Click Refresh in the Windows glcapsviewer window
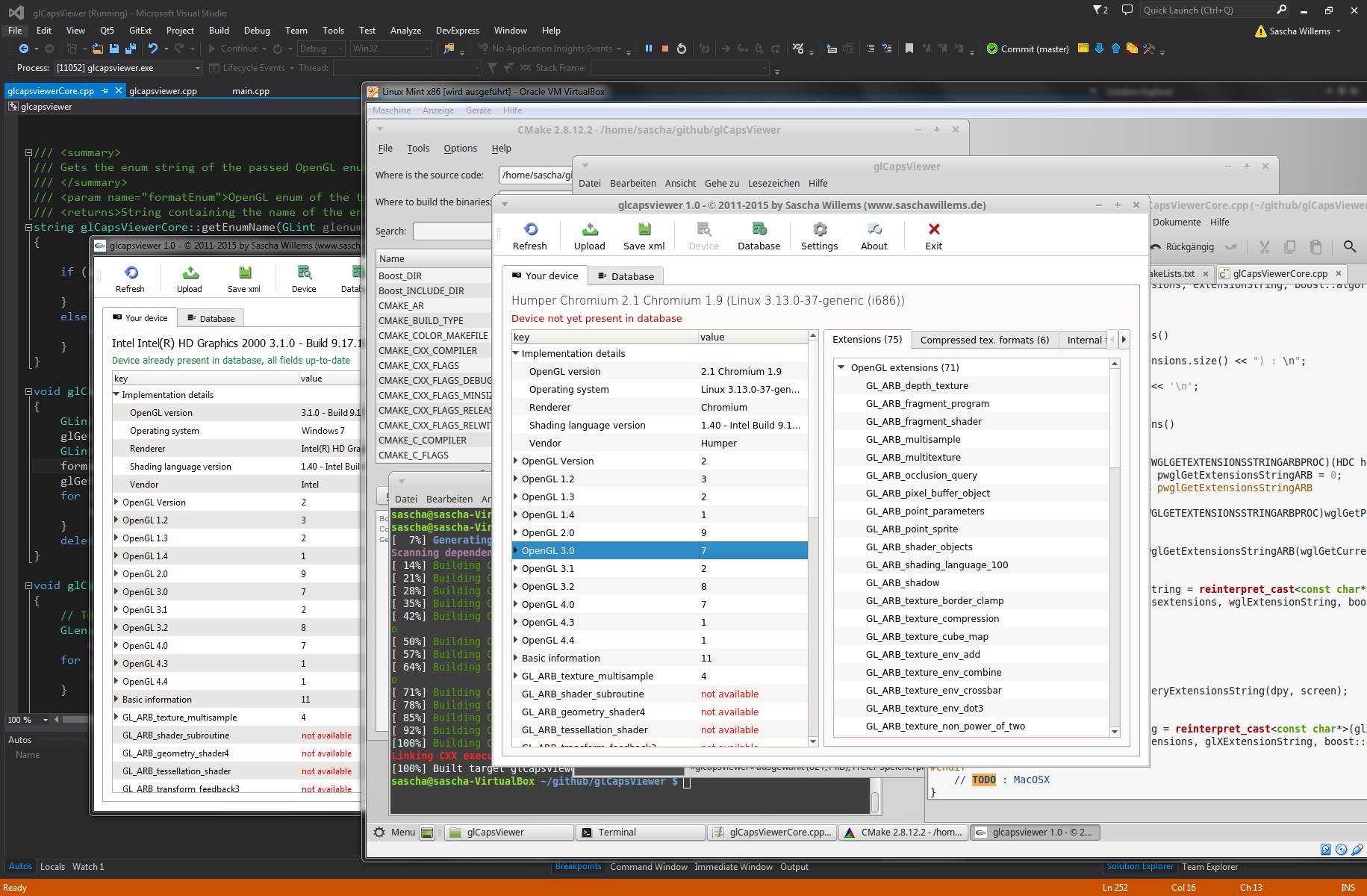Viewport: 1367px width, 896px height. tap(131, 279)
